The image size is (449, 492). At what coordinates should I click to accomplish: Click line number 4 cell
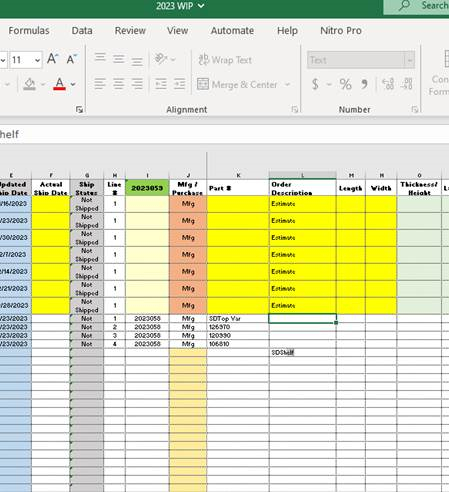[114, 344]
